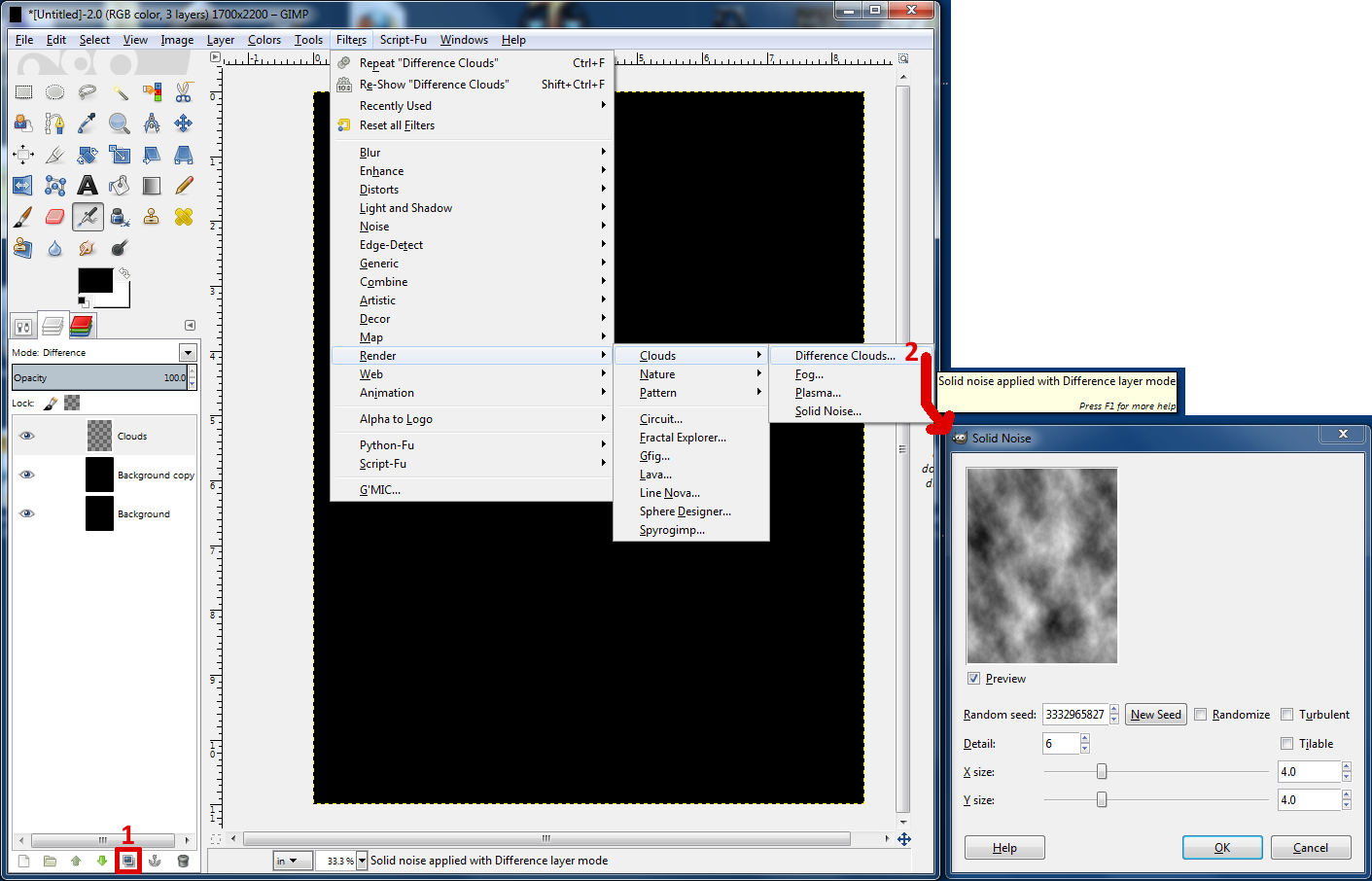Click the Duplicate Layer icon
Viewport: 1372px width, 881px height.
[128, 861]
